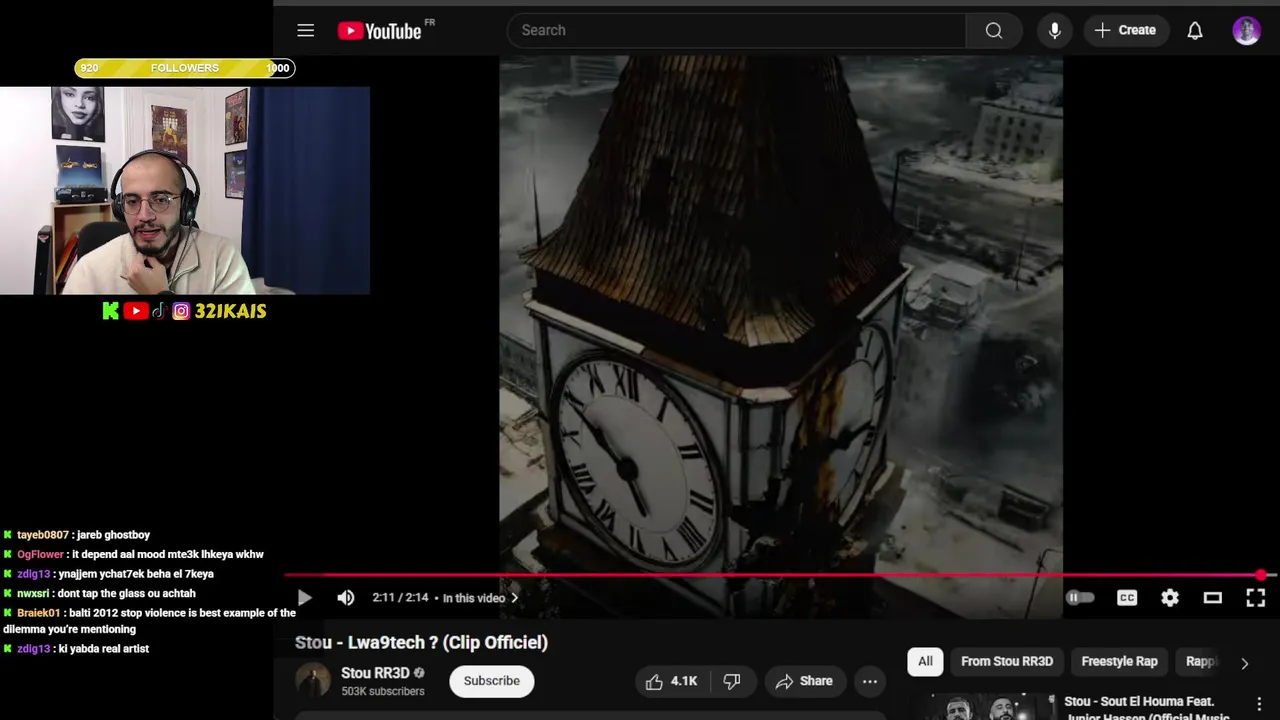Click chat username Braiek01
Viewport: 1280px width, 720px height.
pyautogui.click(x=38, y=612)
